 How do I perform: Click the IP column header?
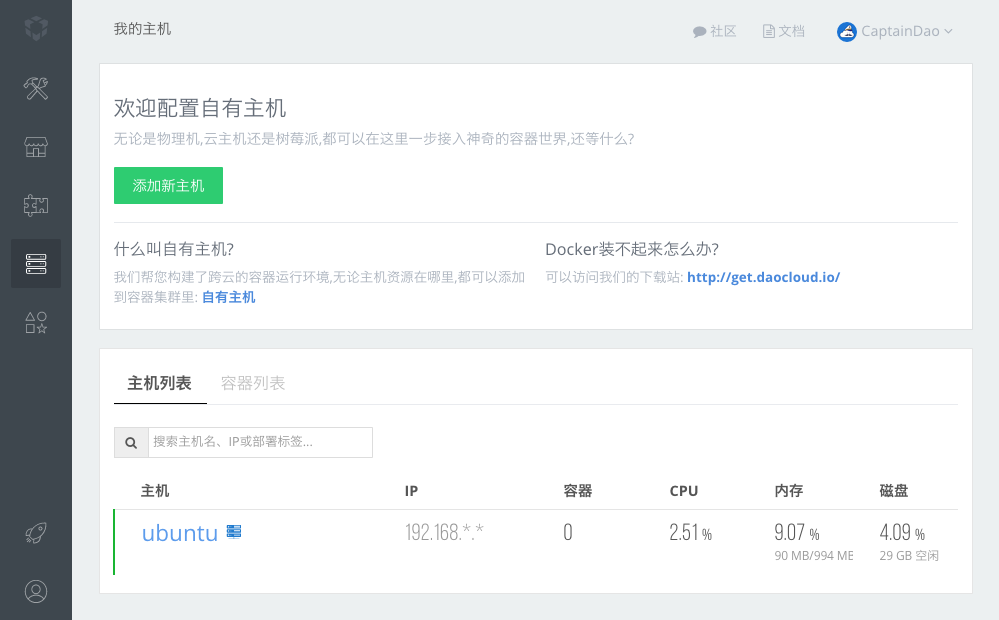(x=412, y=491)
